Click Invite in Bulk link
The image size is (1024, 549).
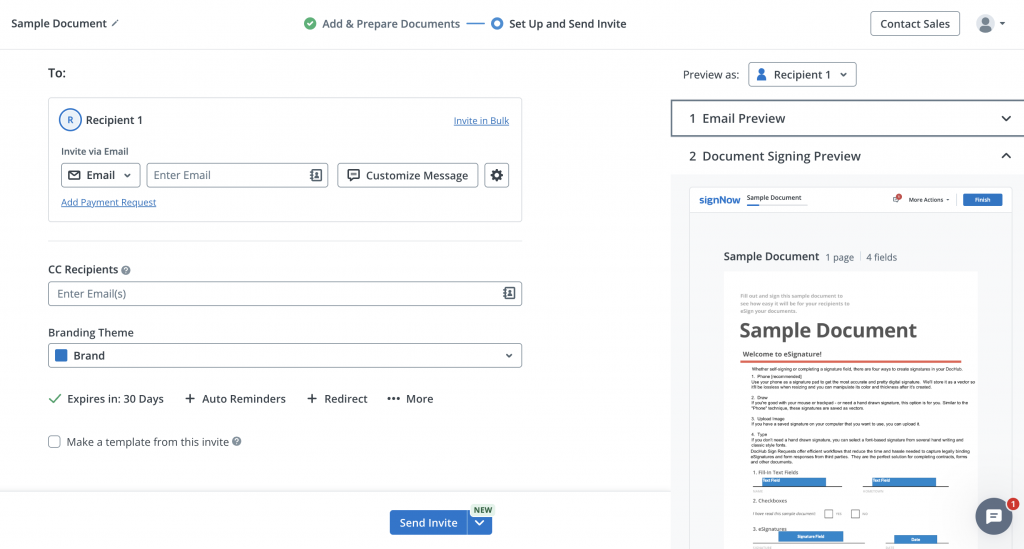[481, 121]
